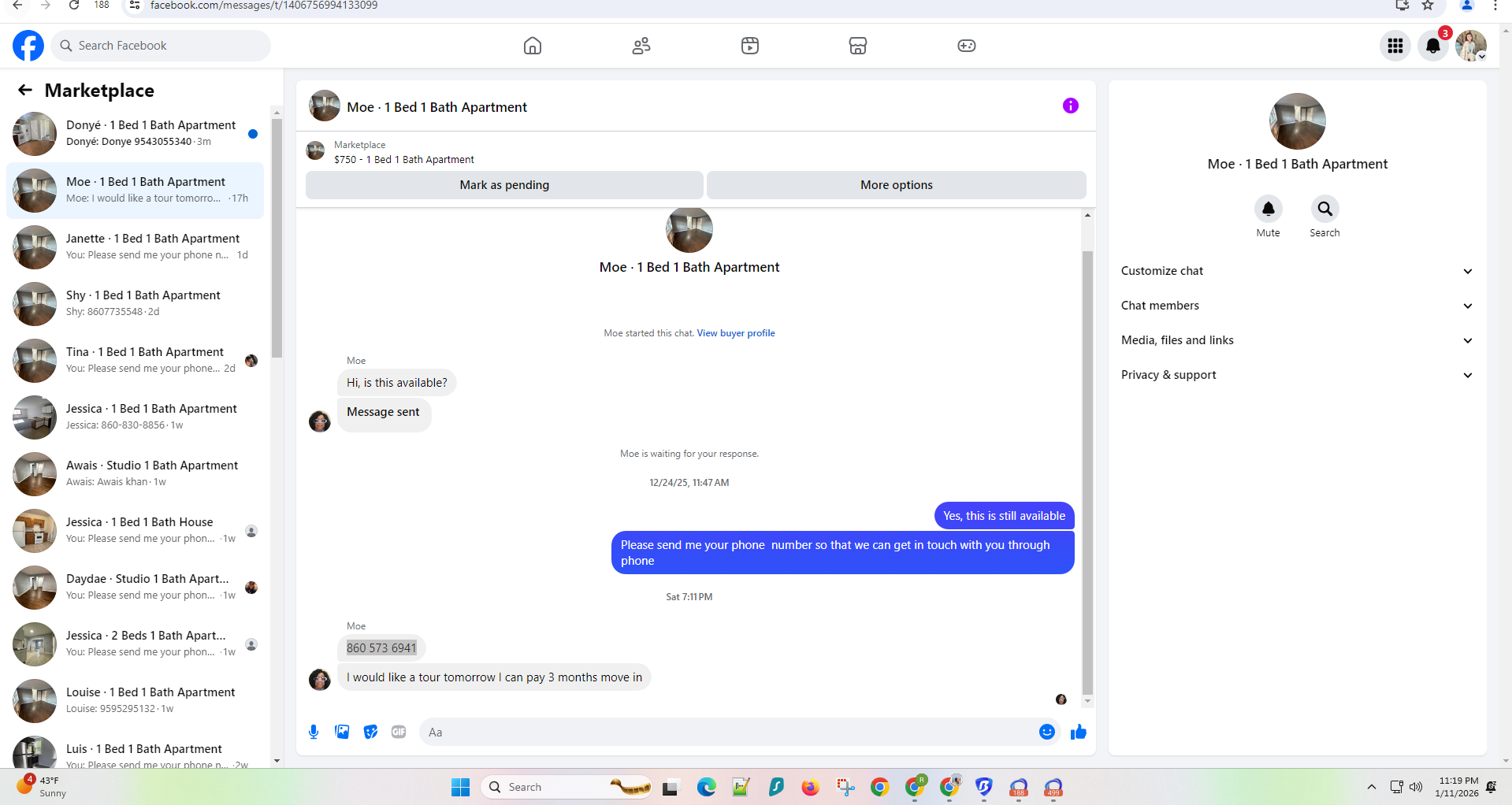Click the Search Facebook field

coord(161,46)
